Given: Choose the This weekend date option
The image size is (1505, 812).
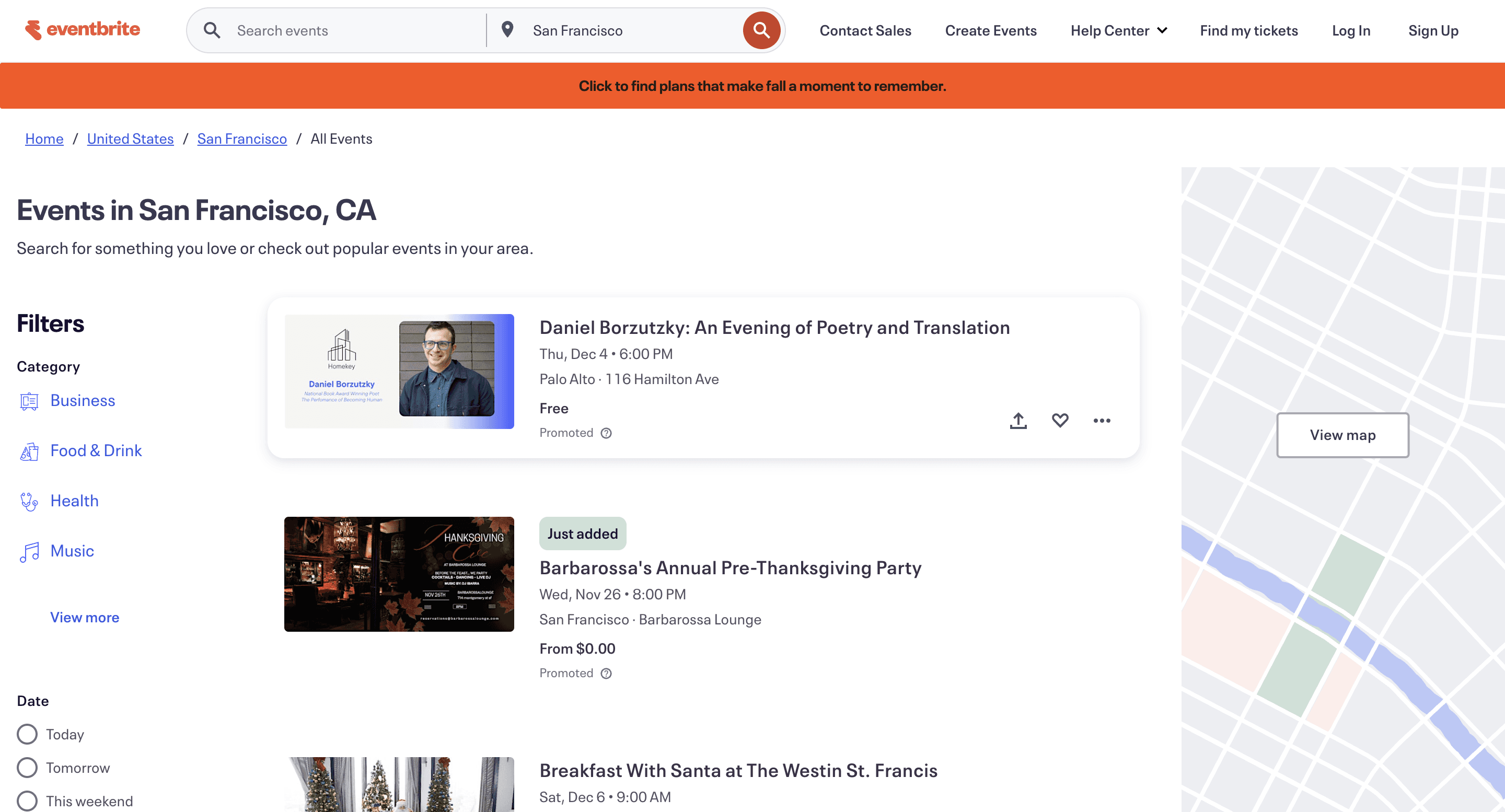Looking at the screenshot, I should pyautogui.click(x=27, y=801).
